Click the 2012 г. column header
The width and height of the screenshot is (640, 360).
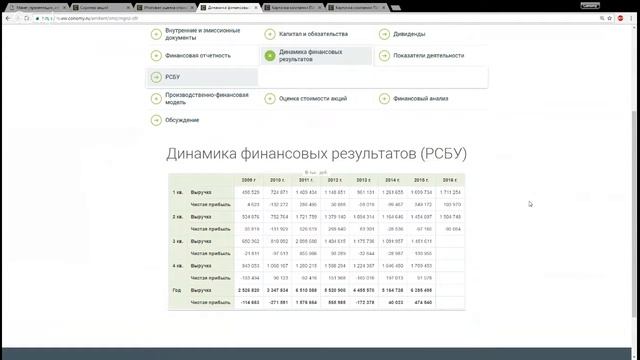point(335,180)
